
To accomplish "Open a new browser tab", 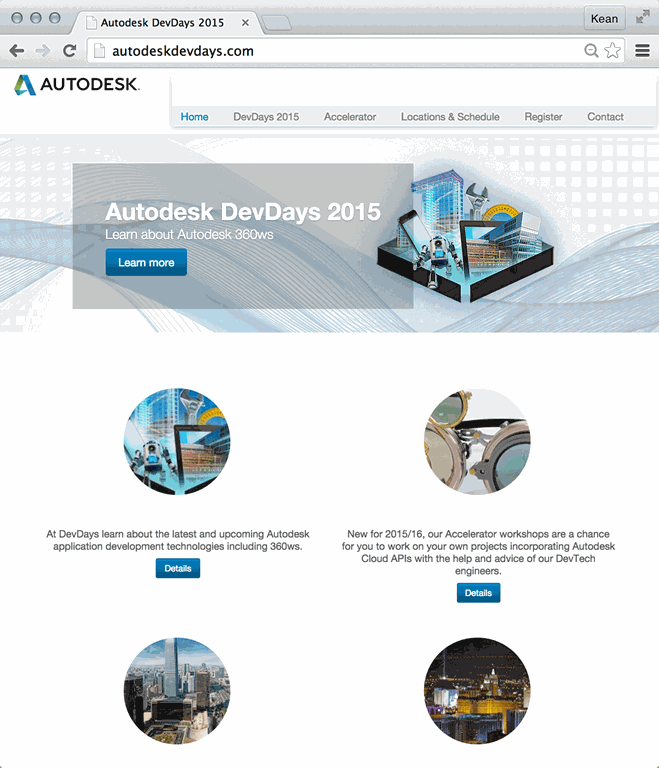I will 277,22.
